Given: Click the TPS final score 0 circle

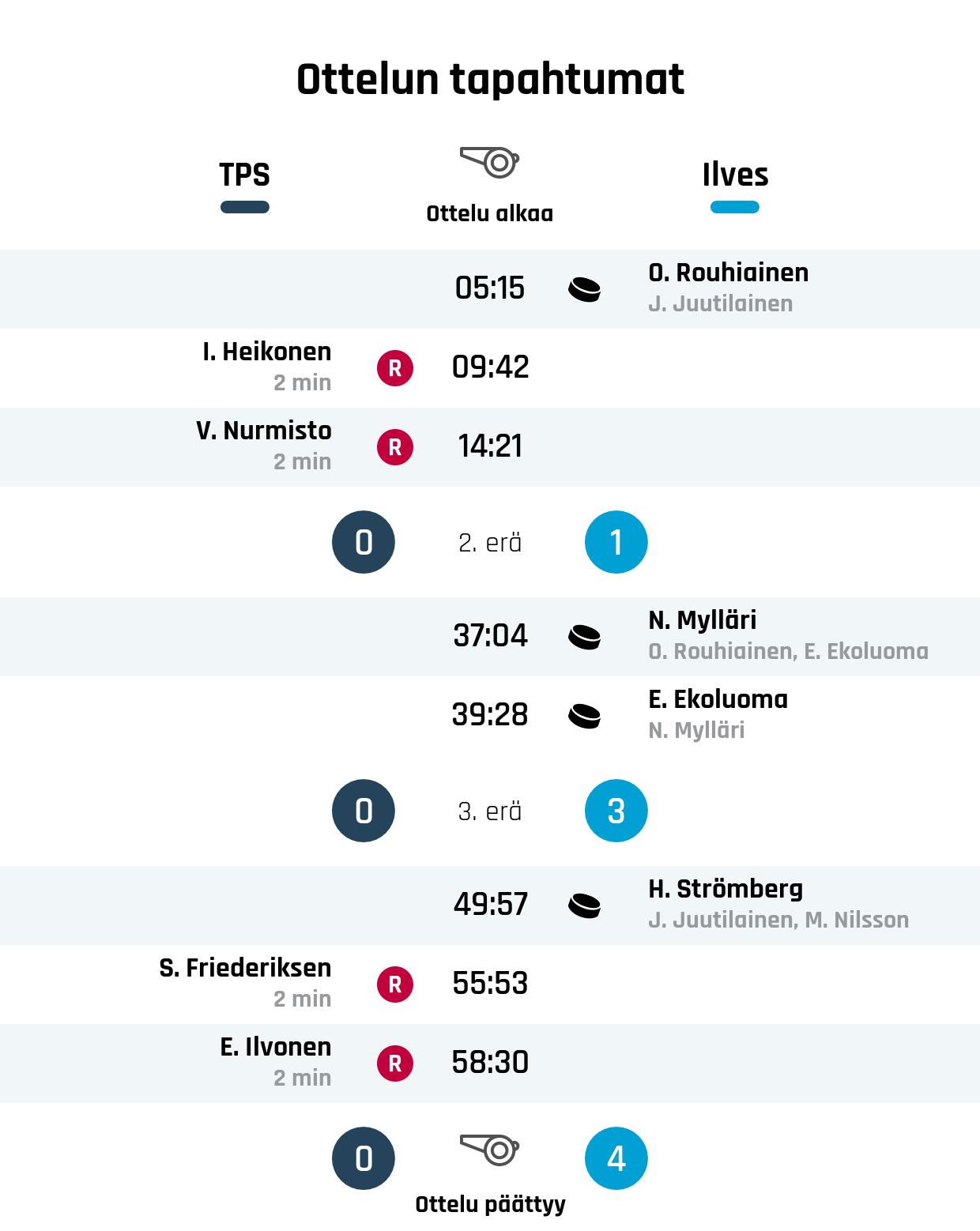Looking at the screenshot, I should (364, 1158).
